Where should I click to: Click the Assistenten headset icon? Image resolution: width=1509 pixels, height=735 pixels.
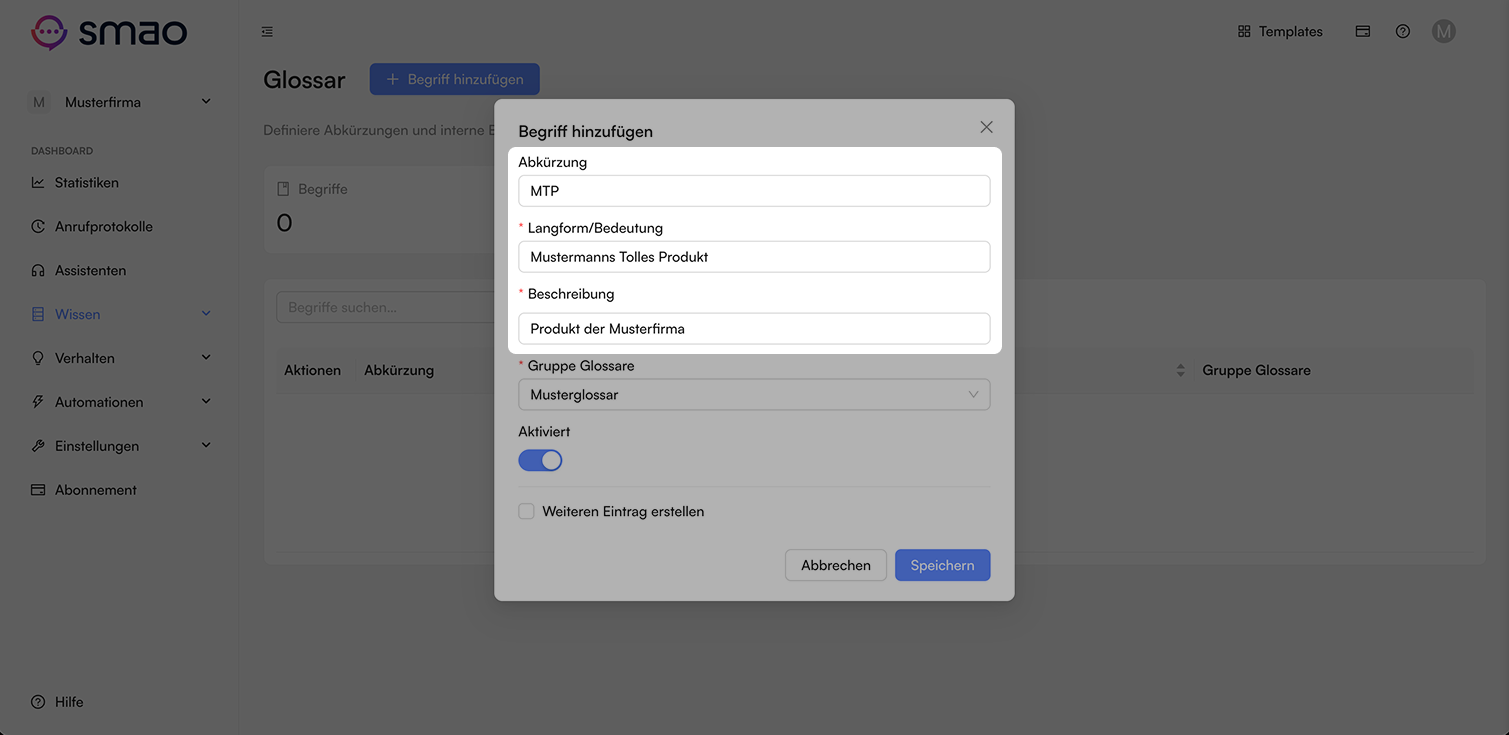38,271
